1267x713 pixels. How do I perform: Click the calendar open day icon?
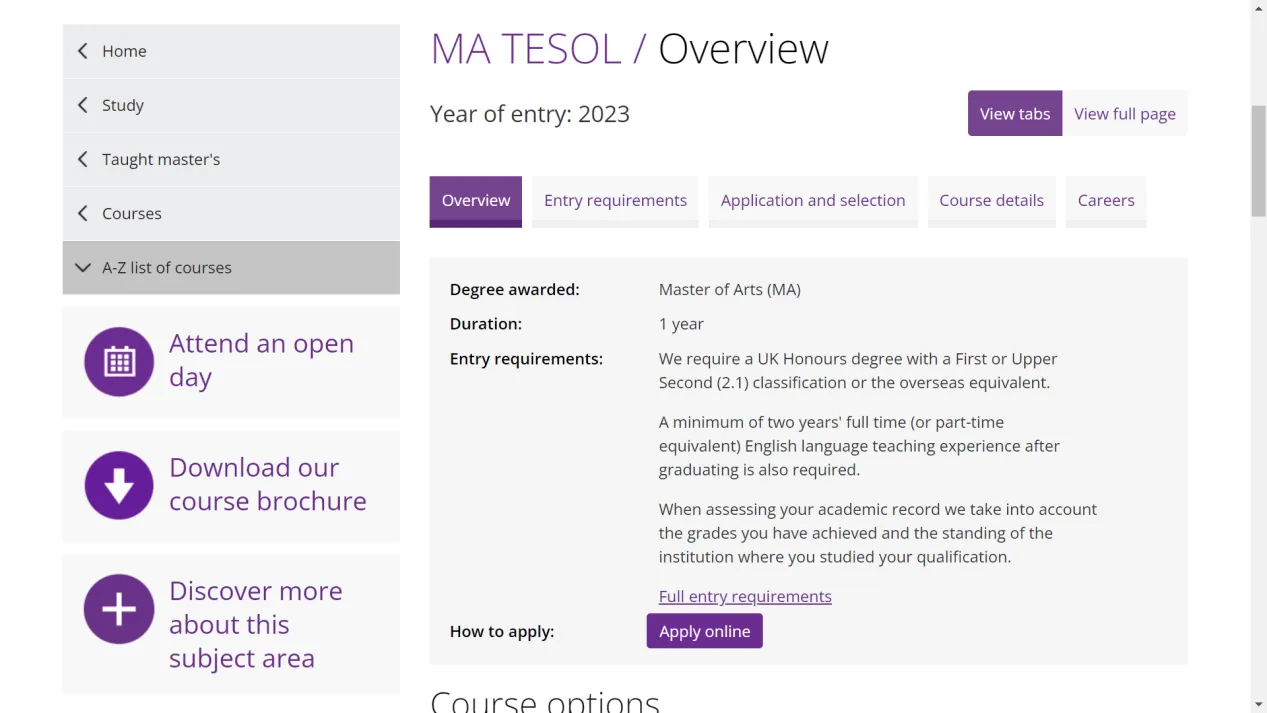pos(119,361)
